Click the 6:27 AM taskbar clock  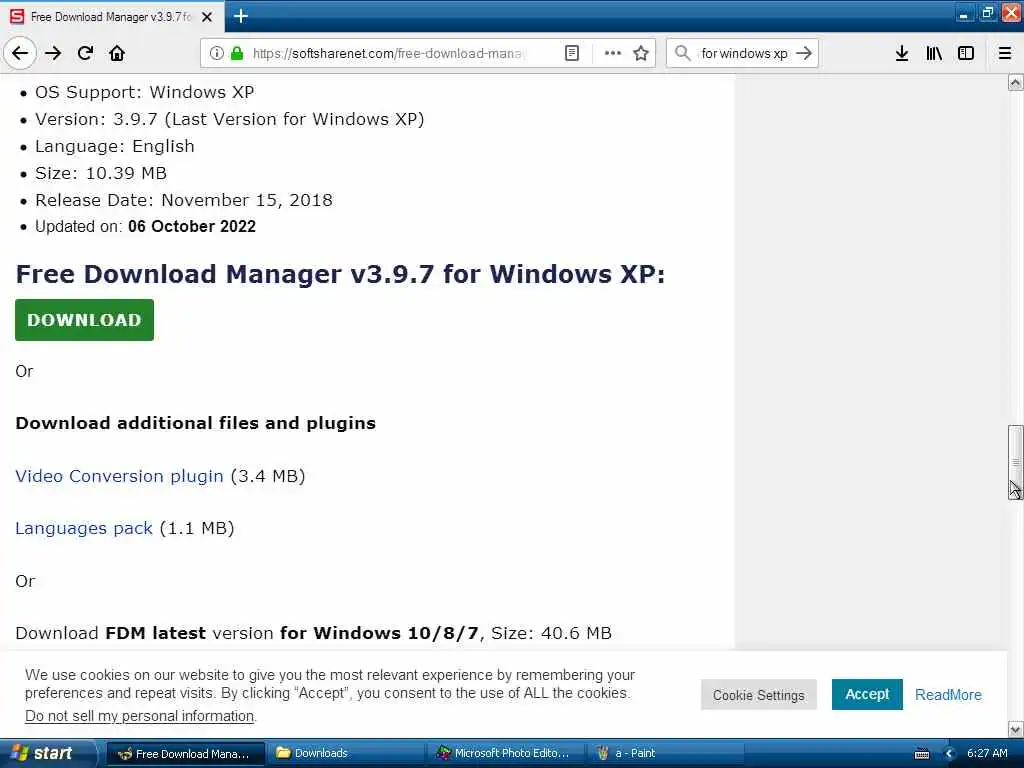pyautogui.click(x=987, y=753)
